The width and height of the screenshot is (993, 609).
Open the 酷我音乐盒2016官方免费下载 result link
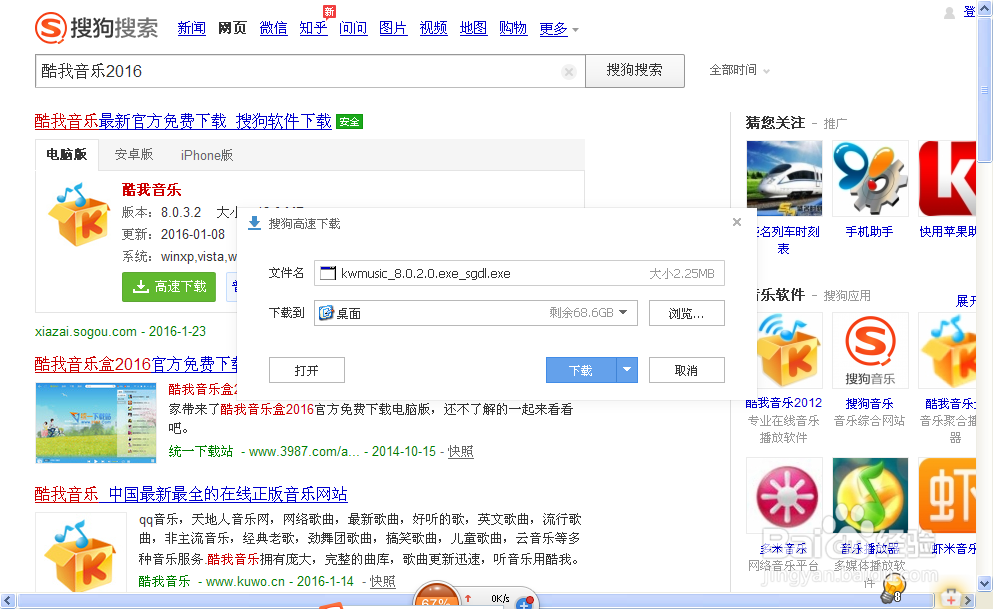136,364
